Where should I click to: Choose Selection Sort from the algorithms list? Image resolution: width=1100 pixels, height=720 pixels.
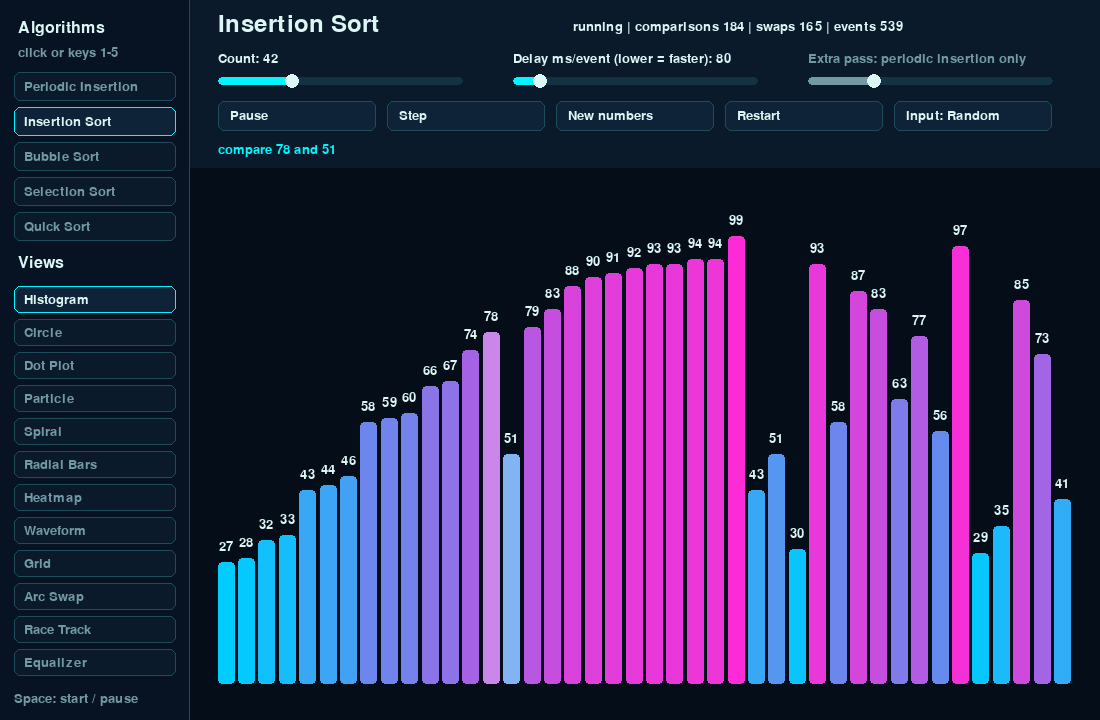click(95, 192)
